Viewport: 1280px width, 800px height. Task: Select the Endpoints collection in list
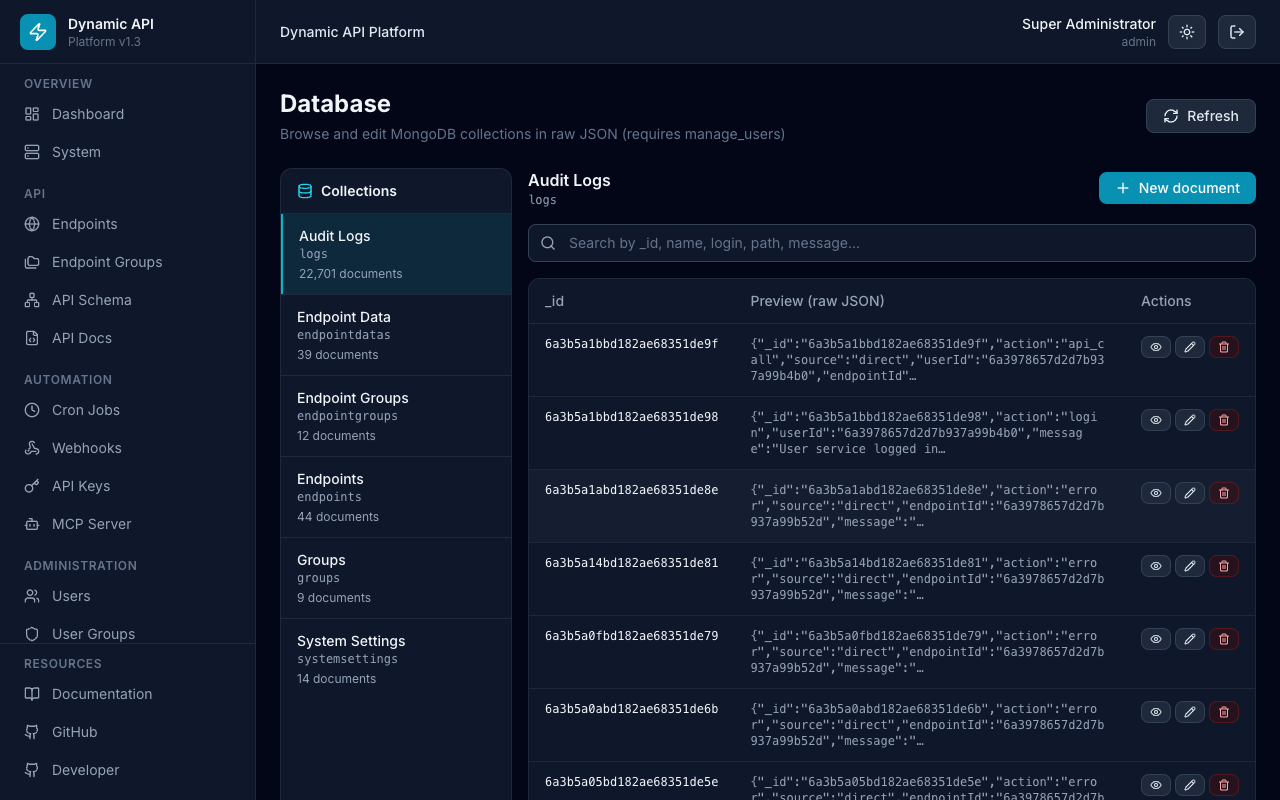tap(396, 497)
